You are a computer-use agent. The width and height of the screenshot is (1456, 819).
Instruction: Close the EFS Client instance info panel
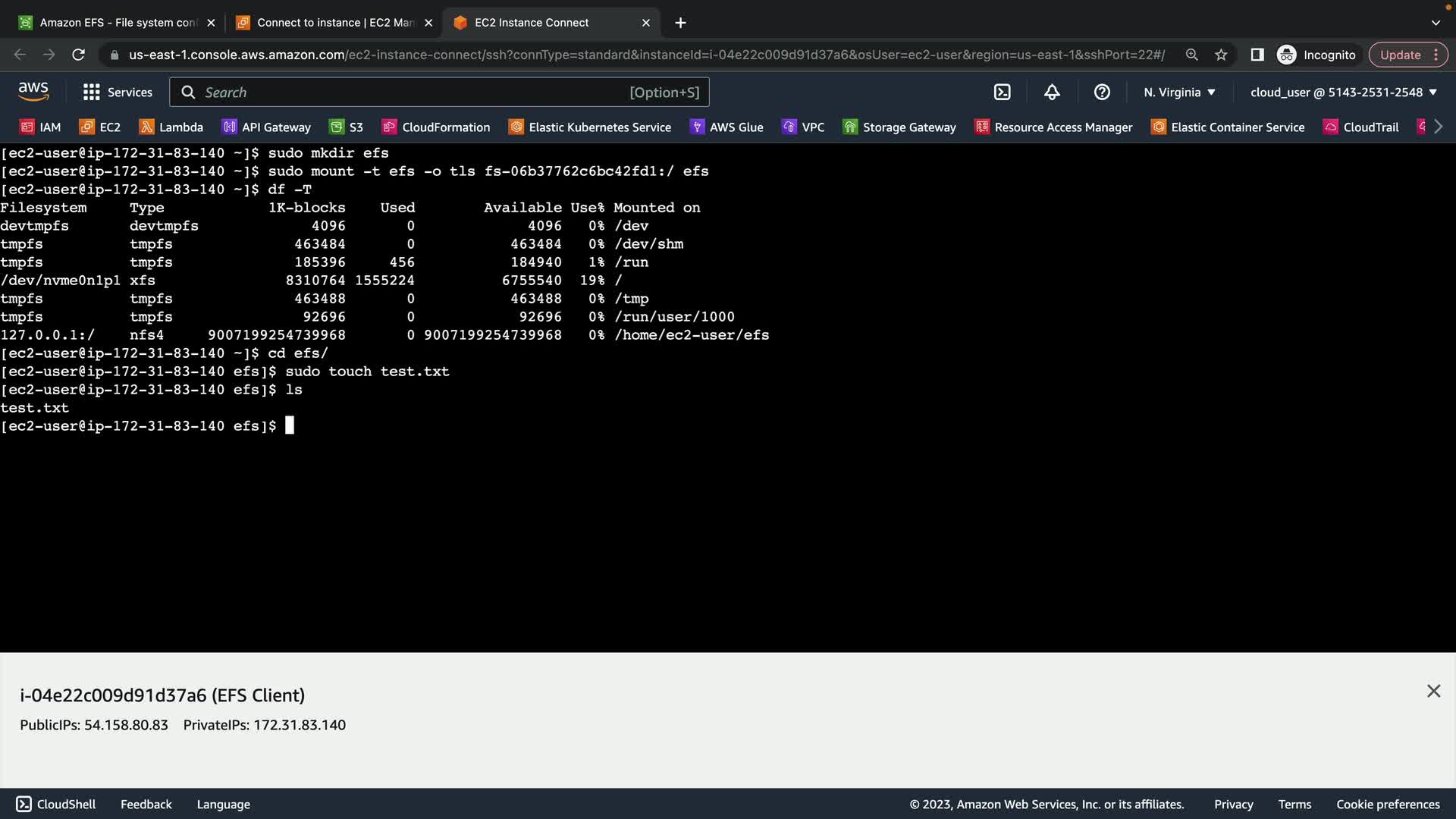click(x=1433, y=691)
